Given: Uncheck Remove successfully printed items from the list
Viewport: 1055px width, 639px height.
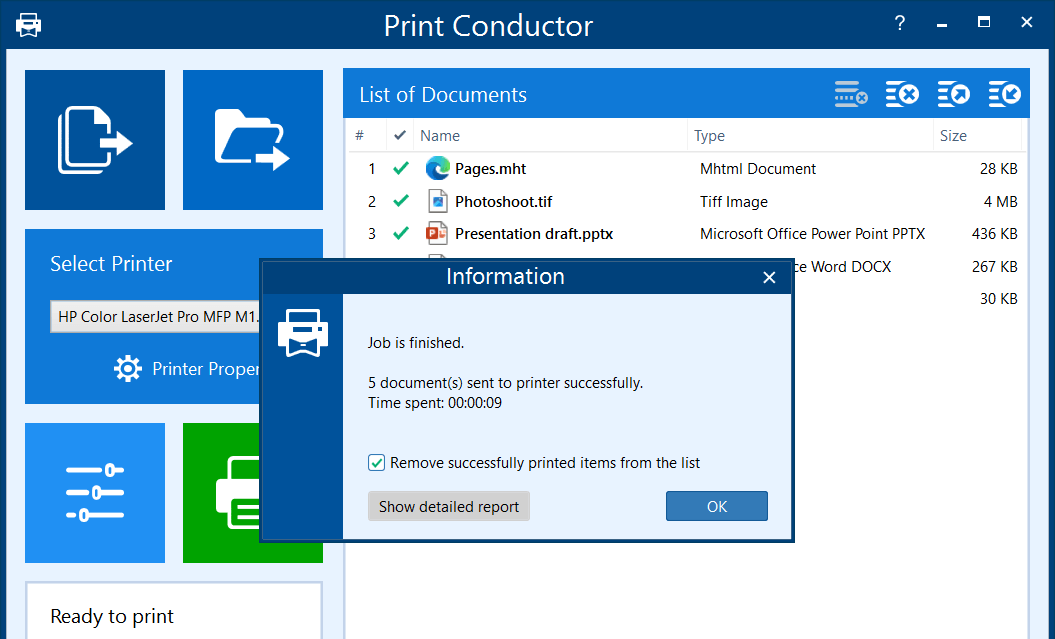Looking at the screenshot, I should (377, 463).
